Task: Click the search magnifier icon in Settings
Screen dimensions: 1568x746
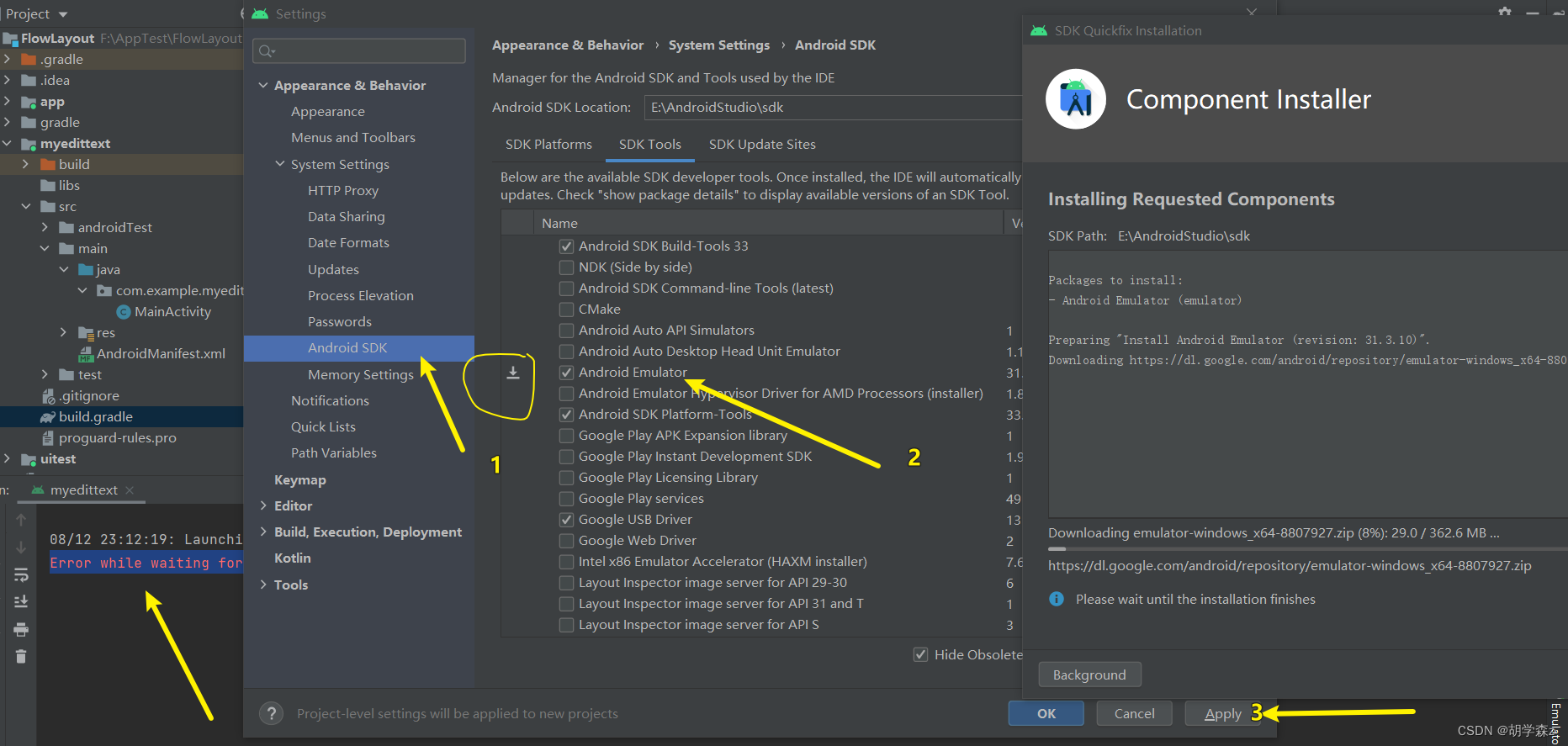Action: click(x=267, y=51)
